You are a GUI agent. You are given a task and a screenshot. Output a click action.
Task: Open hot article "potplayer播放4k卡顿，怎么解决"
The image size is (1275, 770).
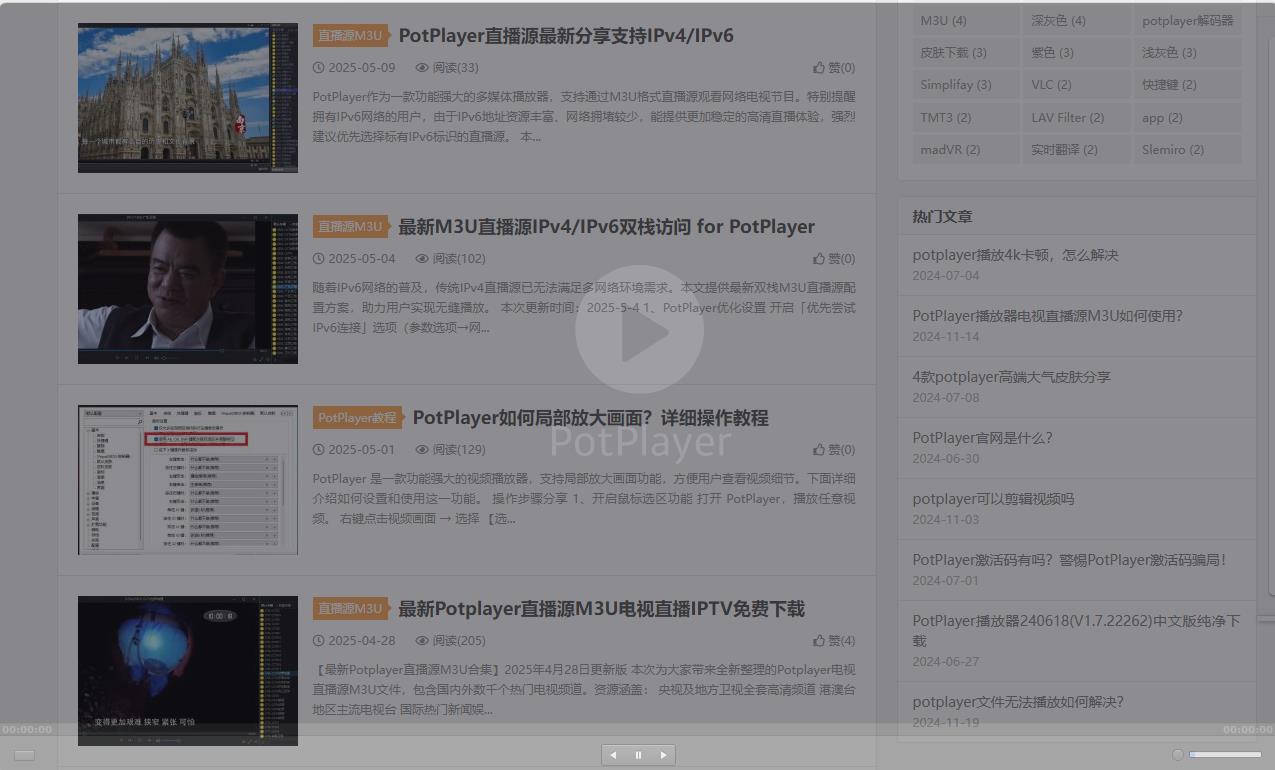click(x=1015, y=255)
